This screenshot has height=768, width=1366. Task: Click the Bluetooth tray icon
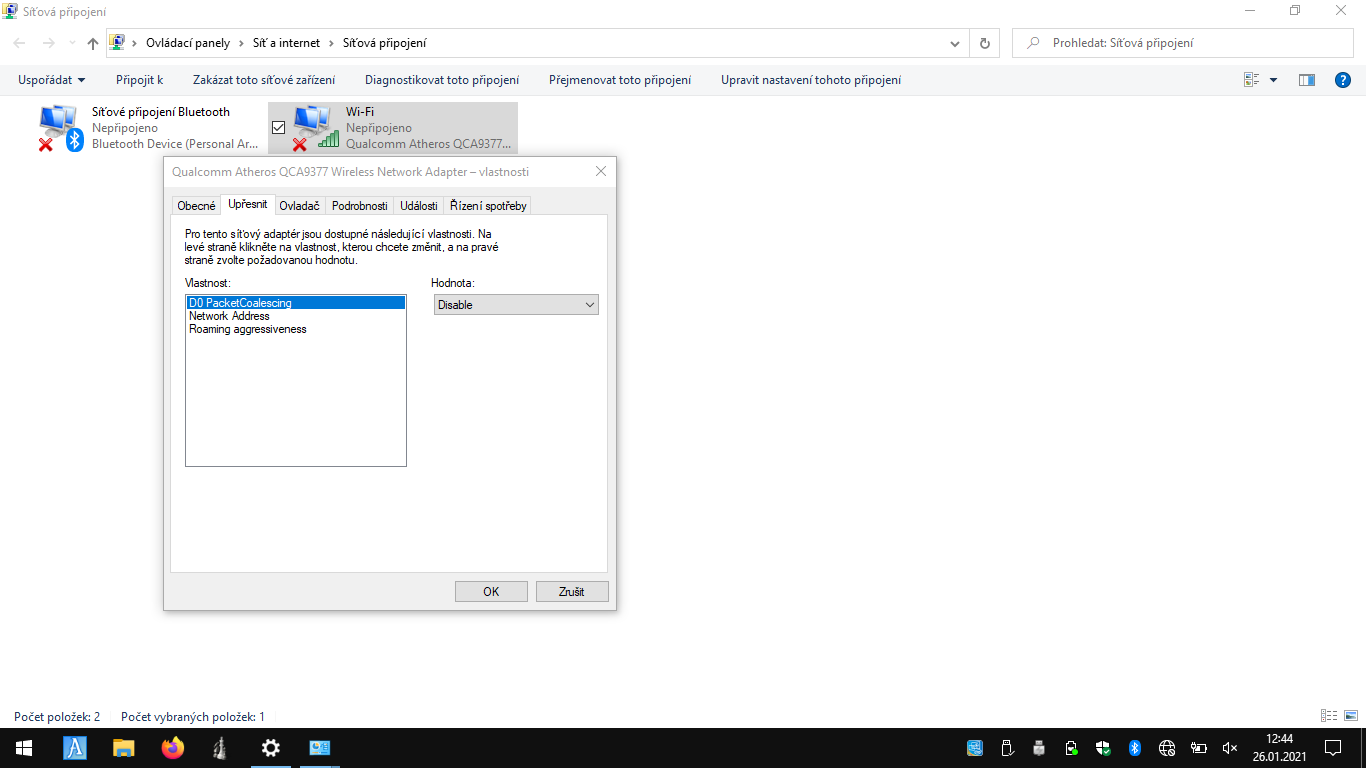pos(1135,748)
